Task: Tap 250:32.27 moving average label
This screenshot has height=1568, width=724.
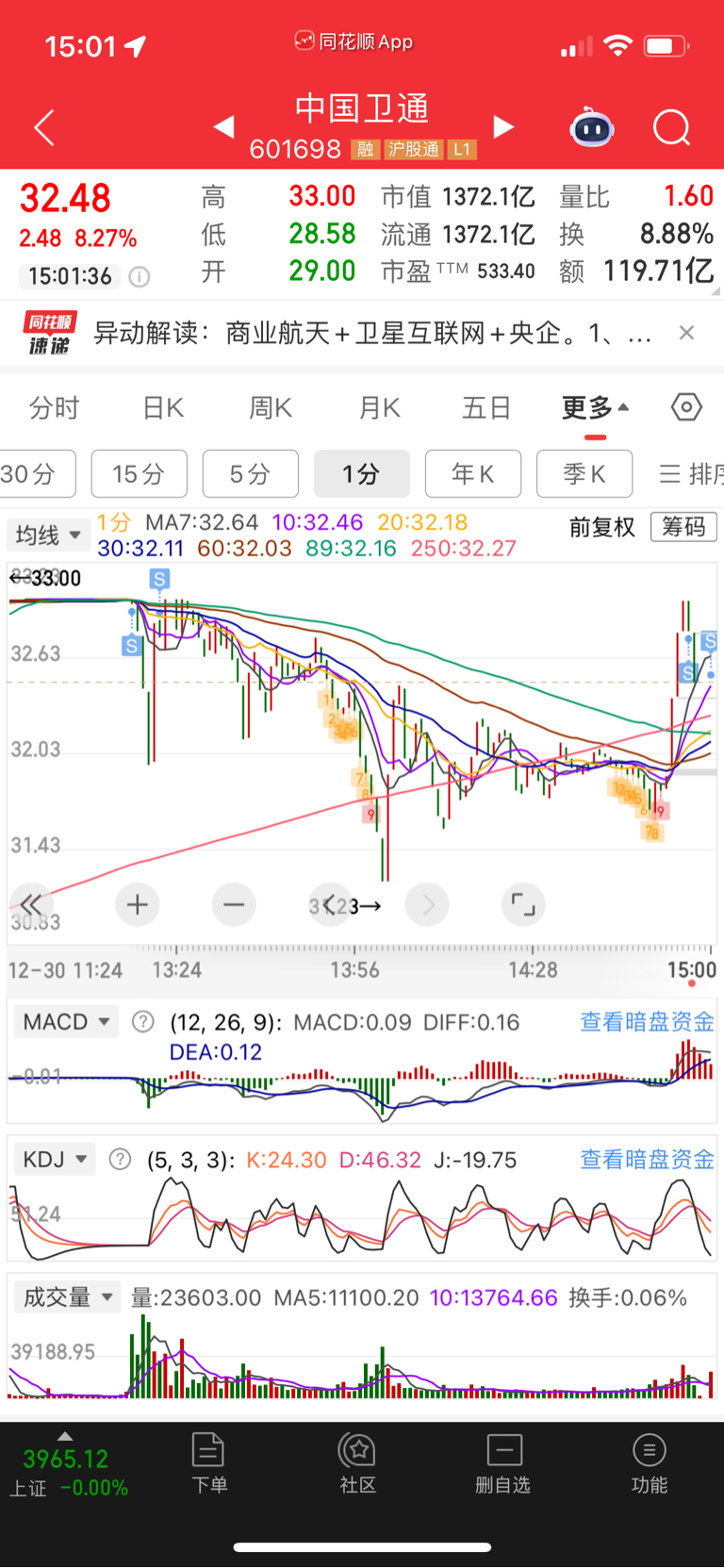Action: (463, 548)
